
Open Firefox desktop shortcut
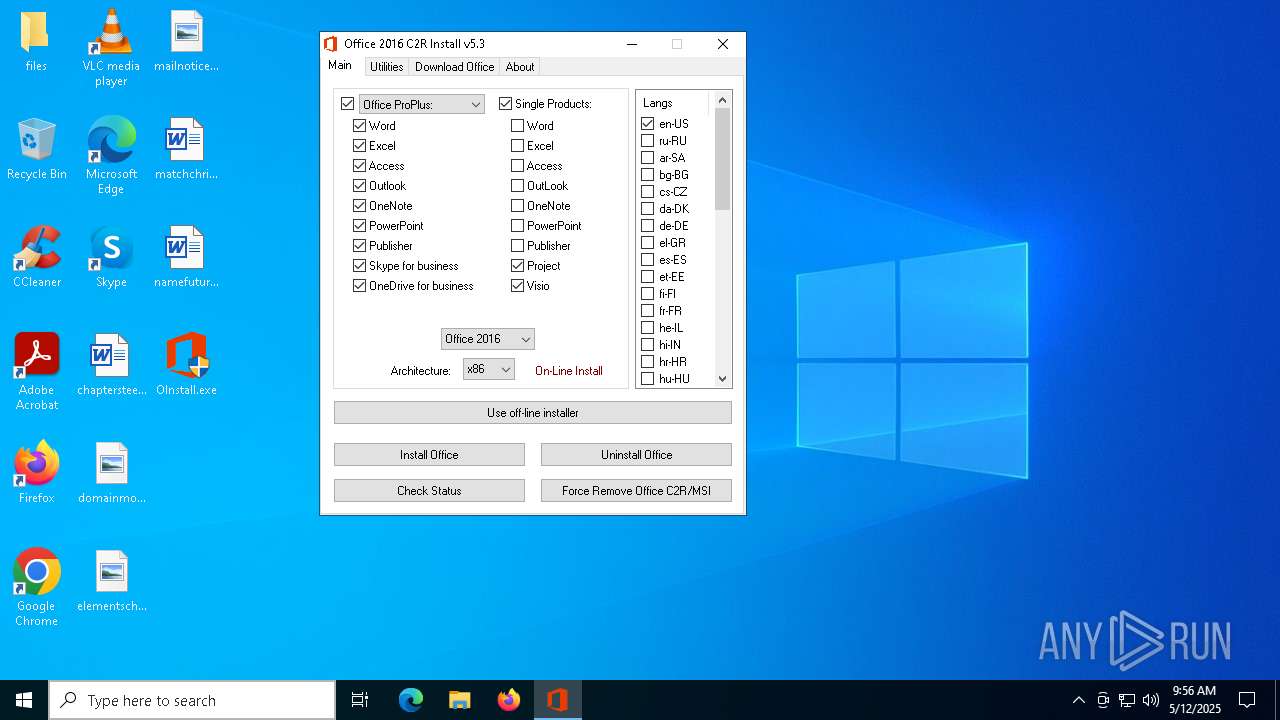click(36, 472)
